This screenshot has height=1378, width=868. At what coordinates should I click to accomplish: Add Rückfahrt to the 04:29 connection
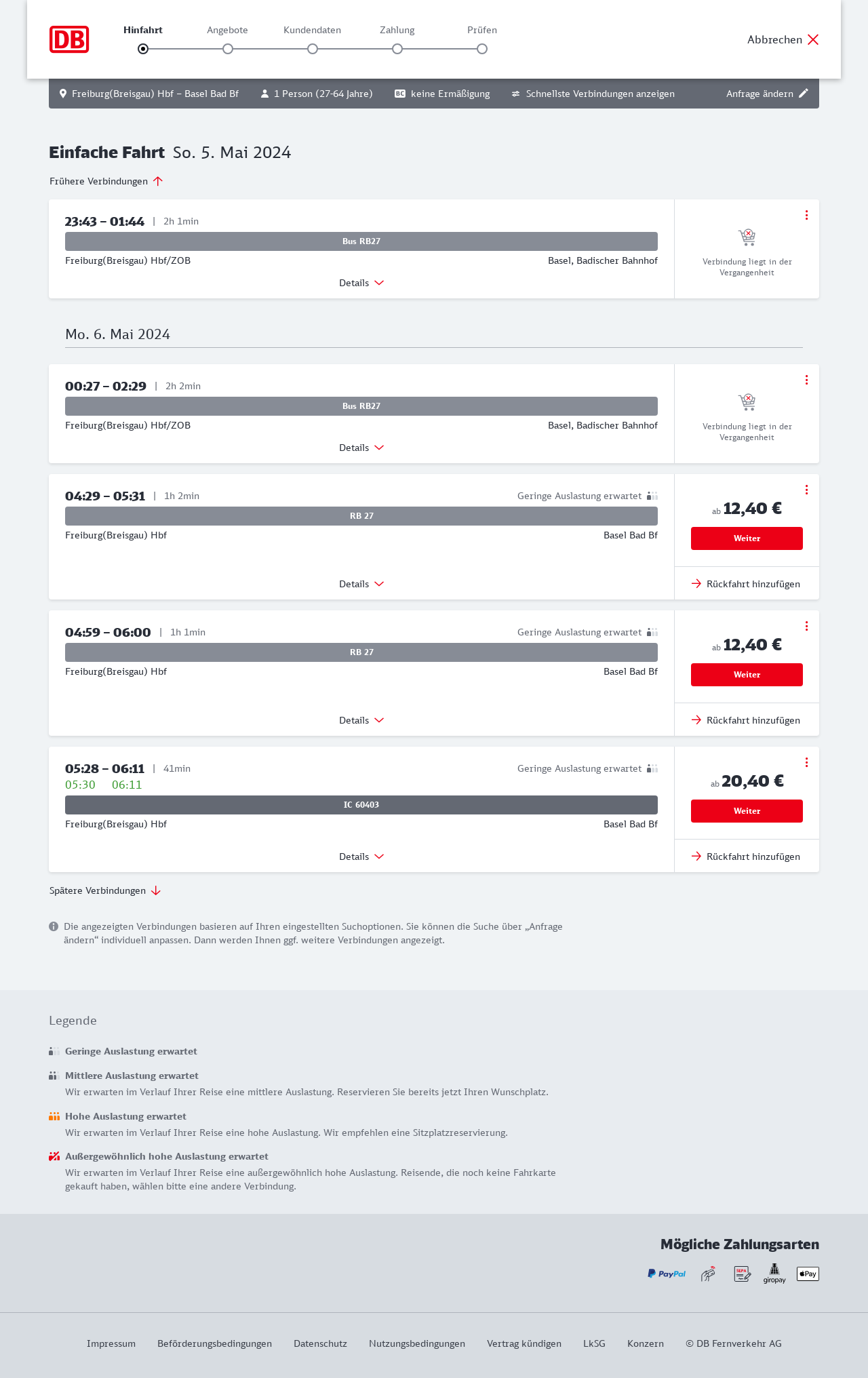pos(746,584)
